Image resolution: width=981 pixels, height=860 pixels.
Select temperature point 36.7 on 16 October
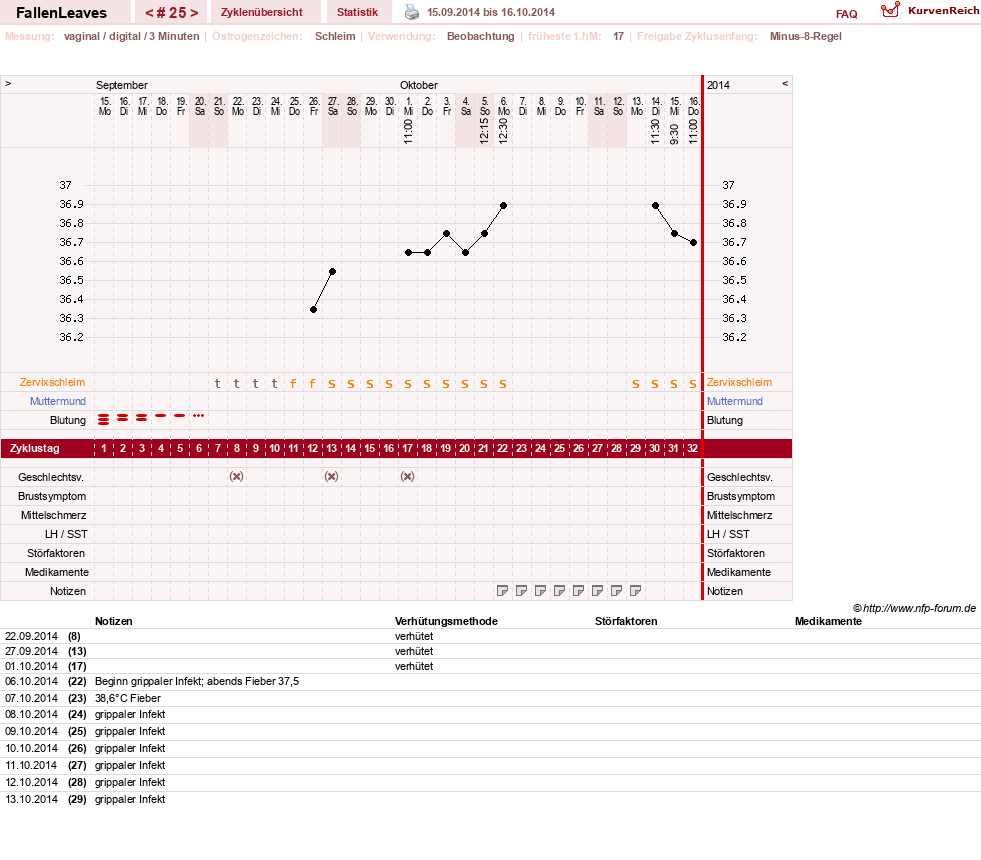[694, 243]
